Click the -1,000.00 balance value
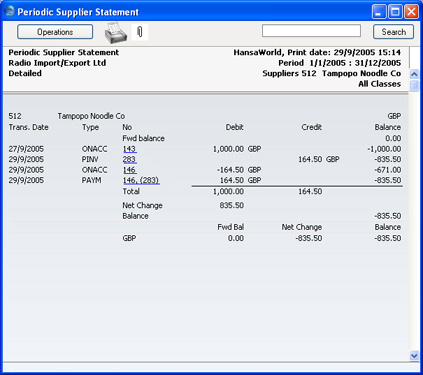 [x=384, y=149]
